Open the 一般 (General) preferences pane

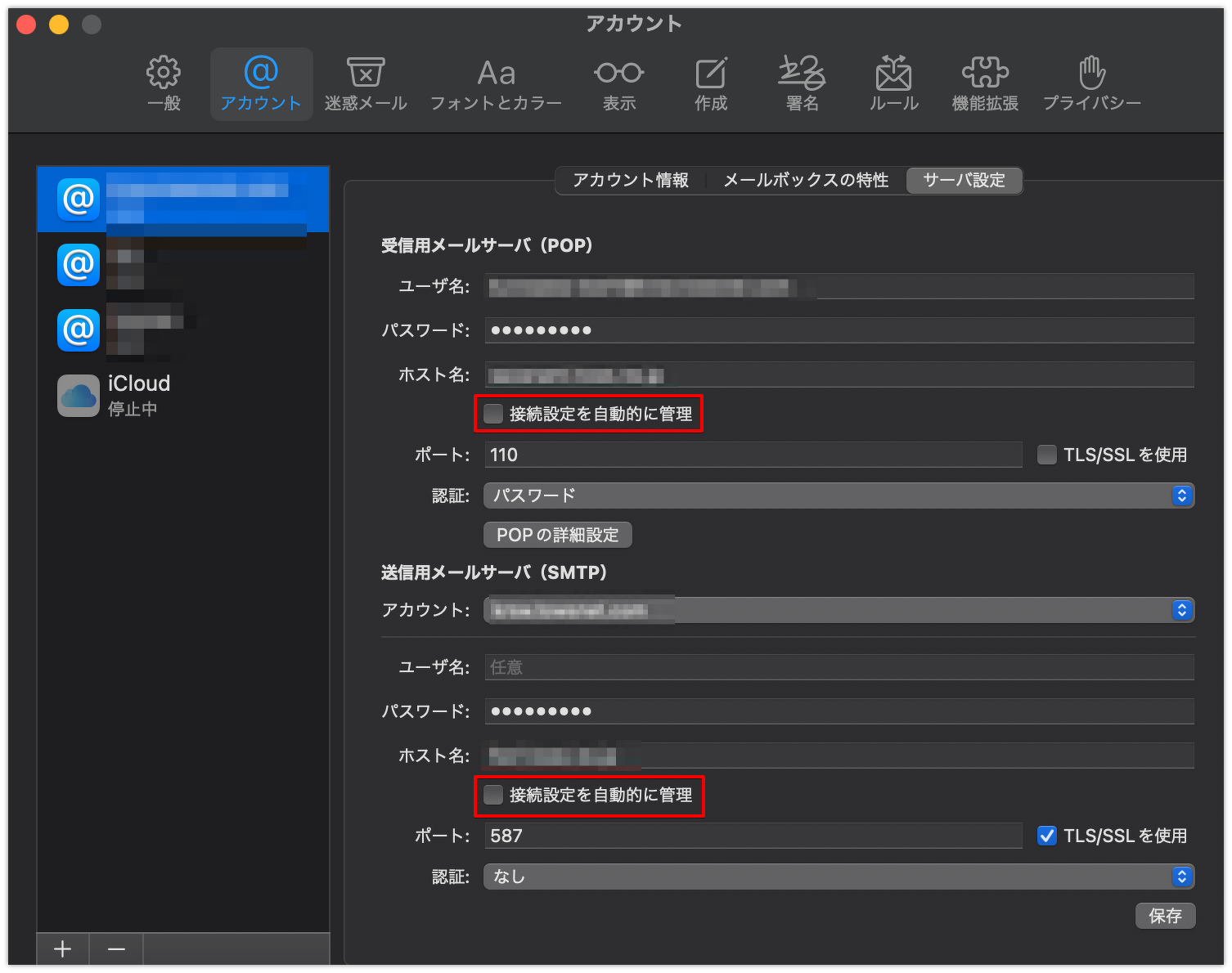(164, 83)
